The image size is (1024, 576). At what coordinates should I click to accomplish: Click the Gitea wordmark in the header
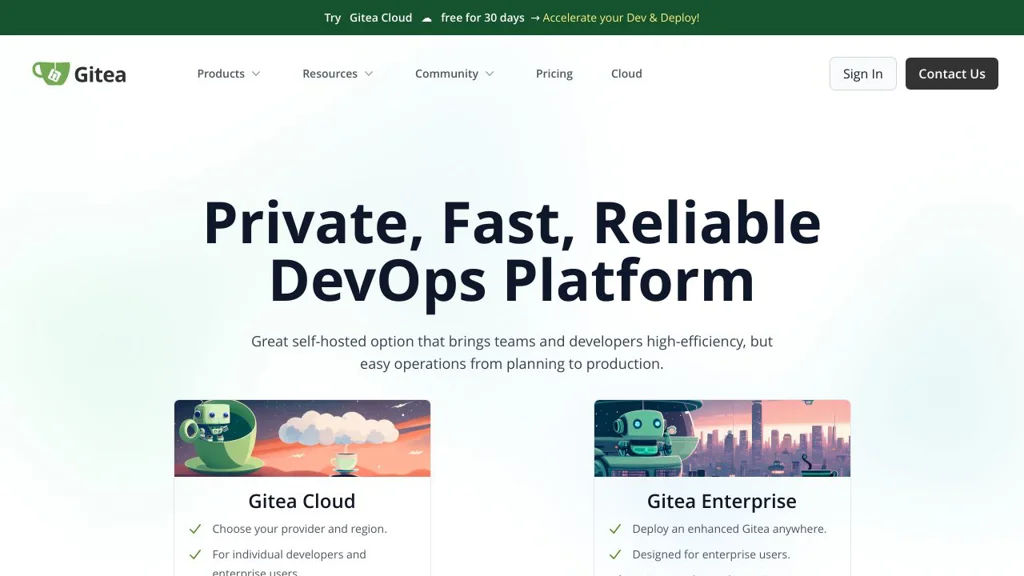click(100, 74)
